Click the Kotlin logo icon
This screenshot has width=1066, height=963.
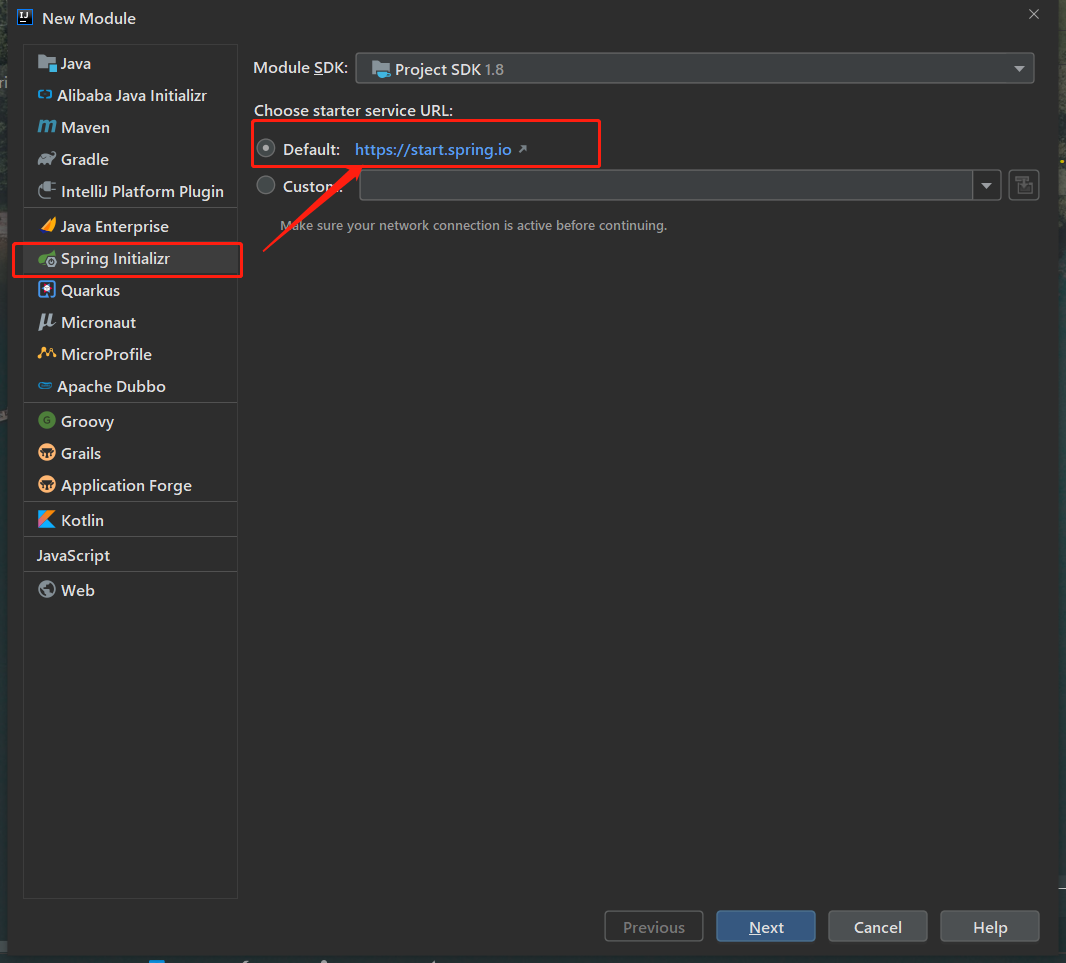pyautogui.click(x=47, y=520)
